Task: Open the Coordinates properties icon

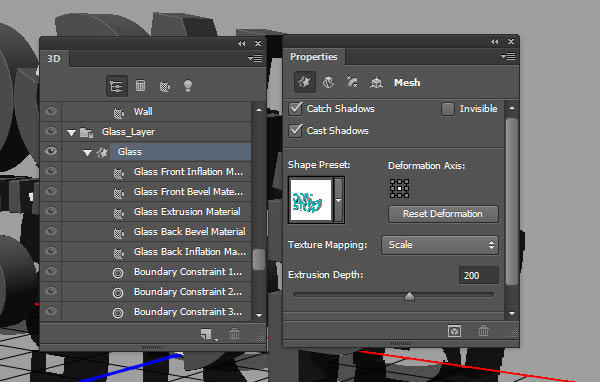Action: (376, 82)
